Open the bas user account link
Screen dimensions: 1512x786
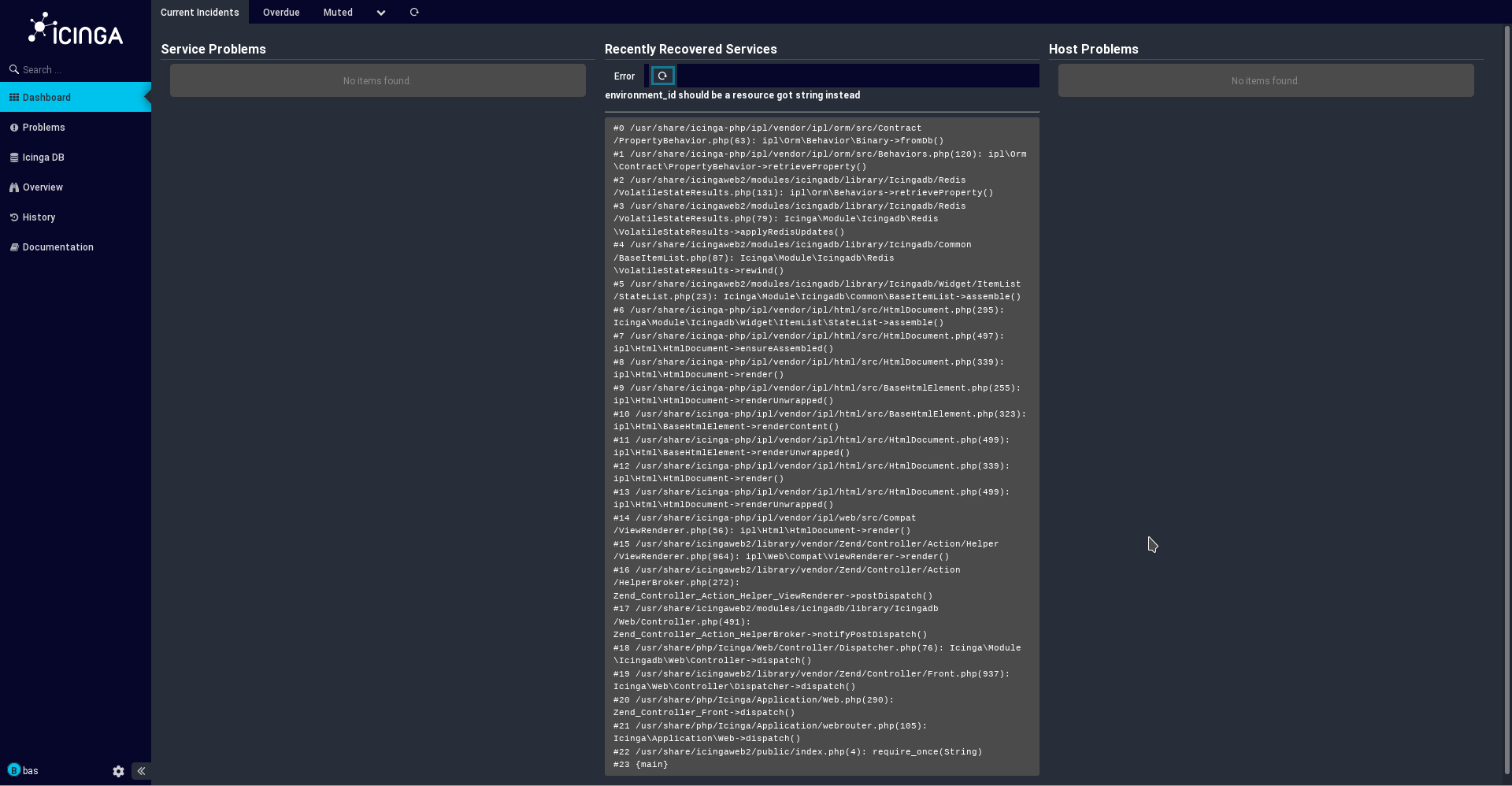point(31,770)
